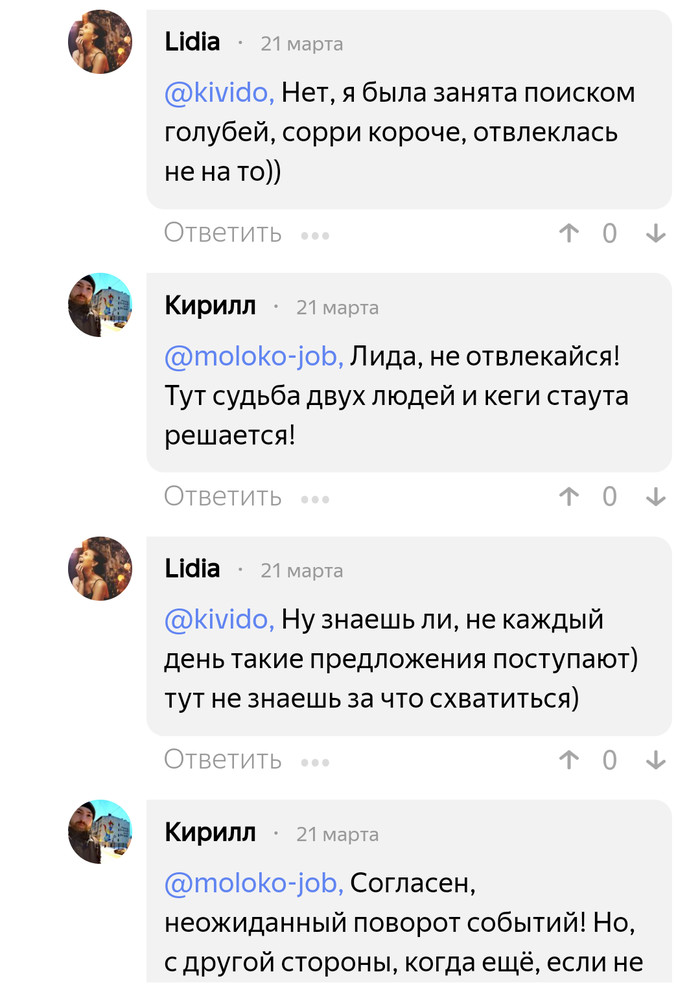Image resolution: width=700 pixels, height=985 pixels.
Task: Reply to Кирилл's comment about кеги стаута
Action: tap(223, 497)
